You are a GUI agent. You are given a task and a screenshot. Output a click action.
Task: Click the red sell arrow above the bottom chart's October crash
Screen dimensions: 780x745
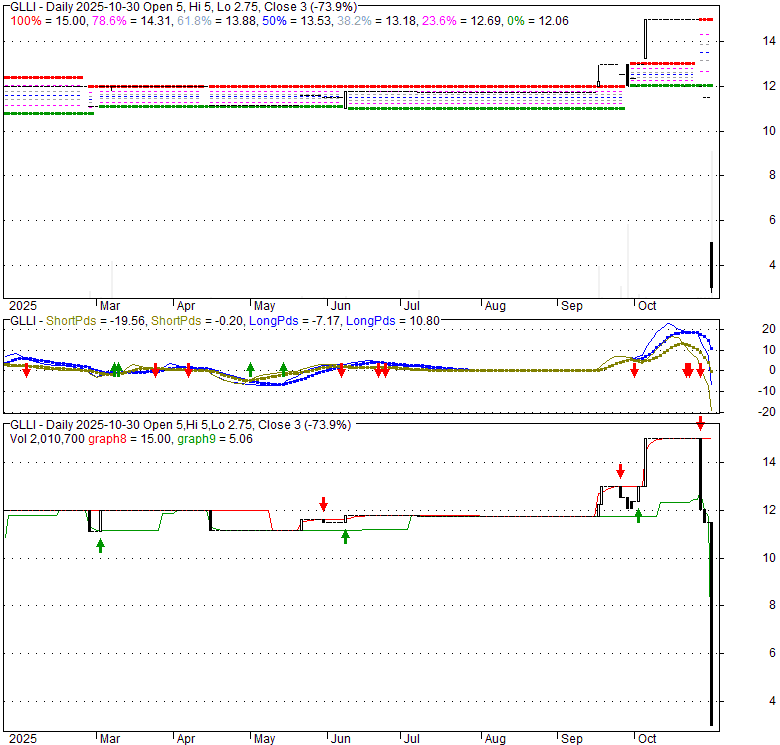pyautogui.click(x=700, y=424)
